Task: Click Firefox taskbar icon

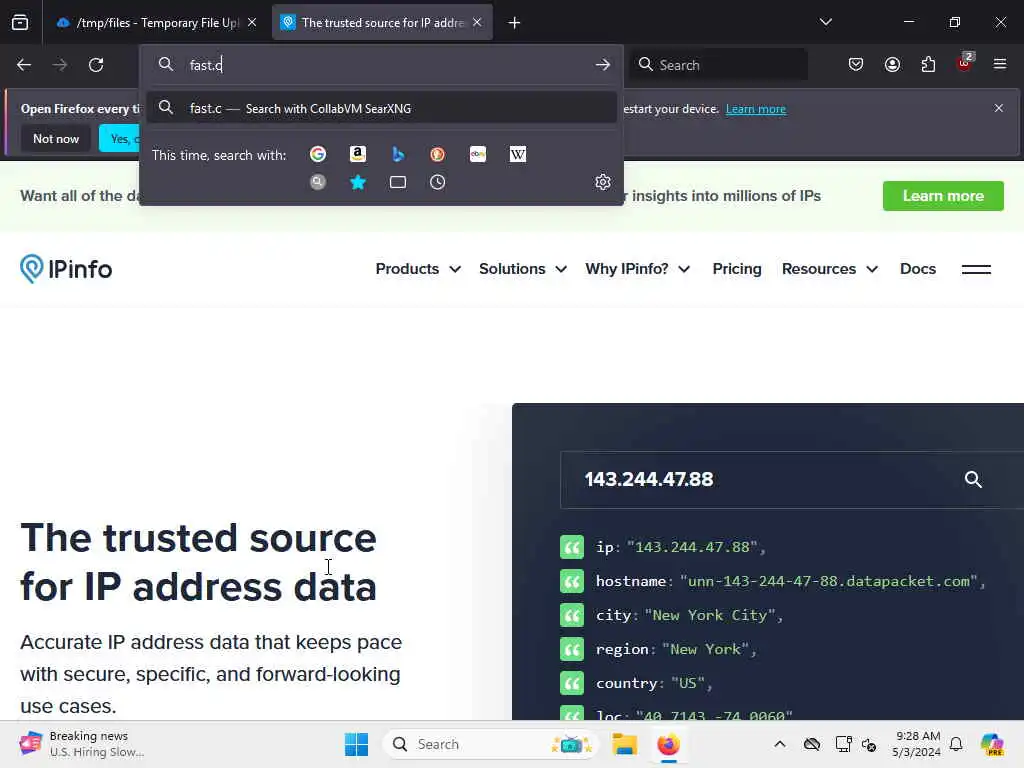Action: pos(668,744)
